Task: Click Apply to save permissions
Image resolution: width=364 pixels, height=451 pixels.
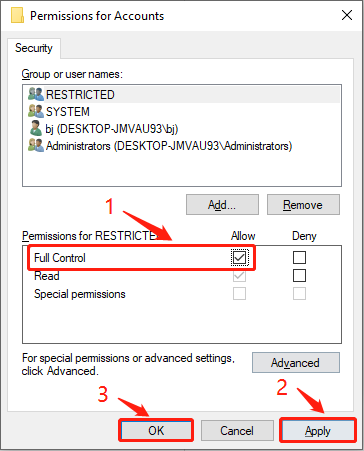Action: coord(318,431)
